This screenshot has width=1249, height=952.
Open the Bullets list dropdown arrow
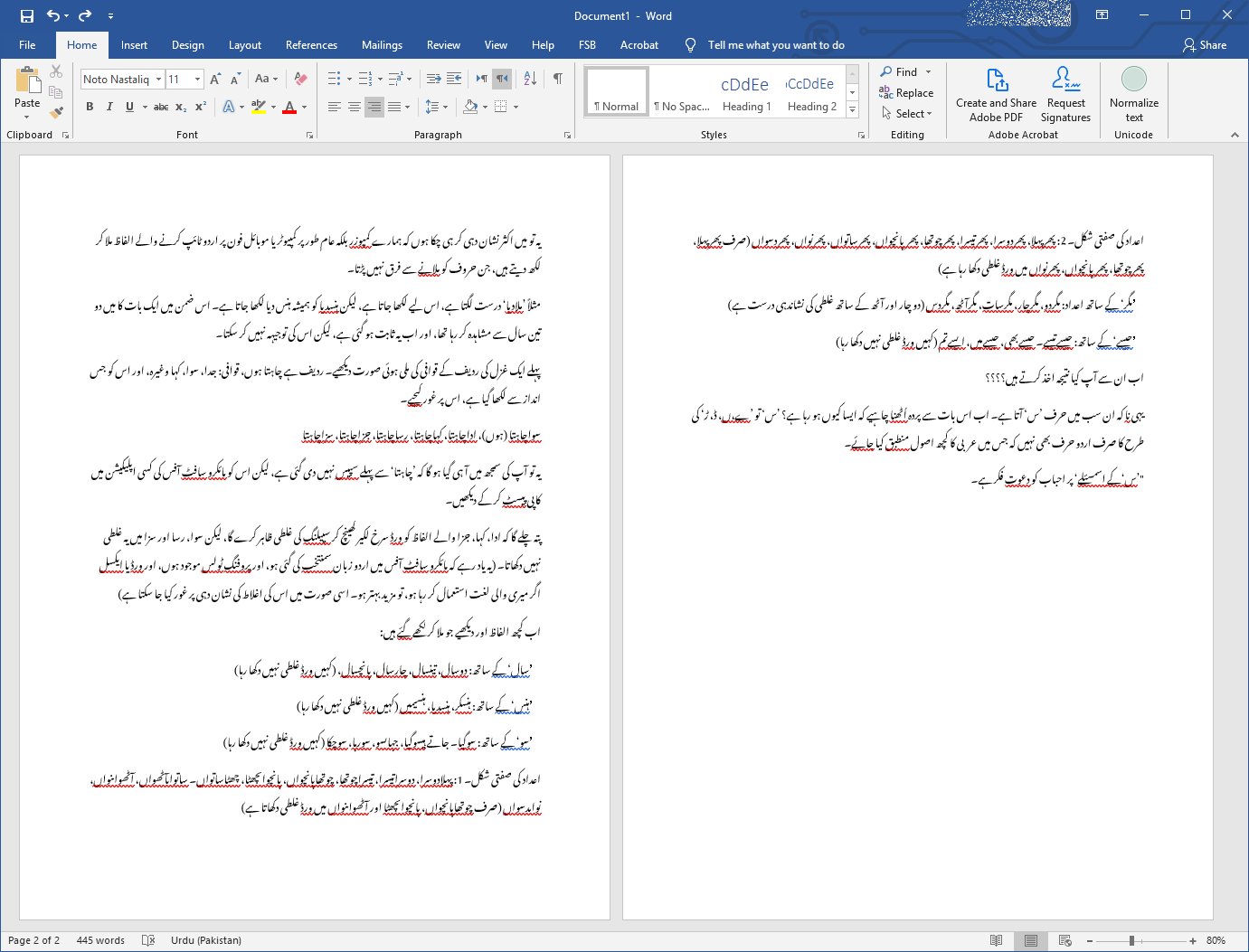coord(350,80)
